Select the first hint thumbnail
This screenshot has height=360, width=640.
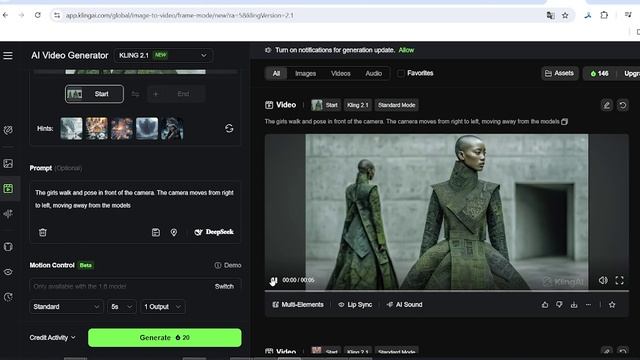(71, 129)
